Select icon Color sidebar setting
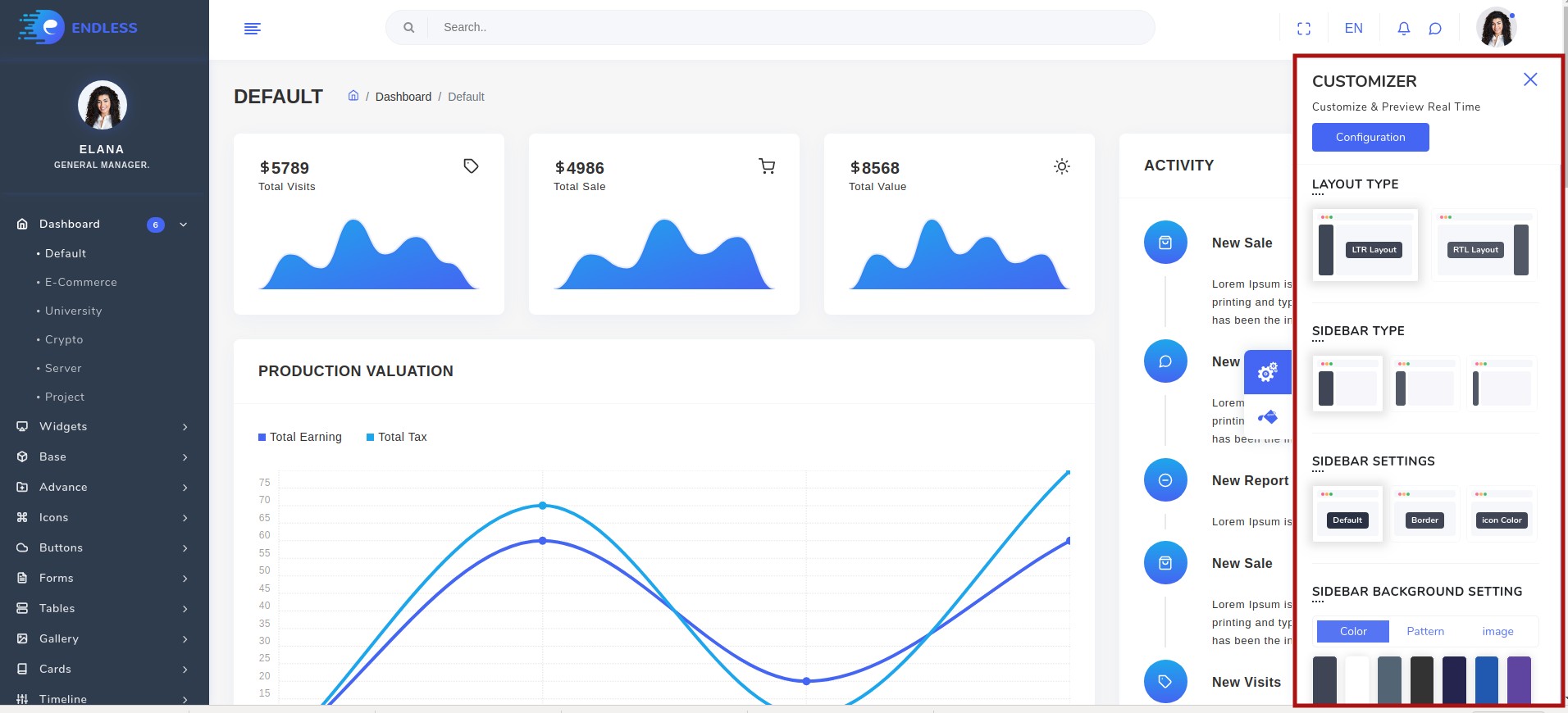1568x713 pixels. 1502,514
